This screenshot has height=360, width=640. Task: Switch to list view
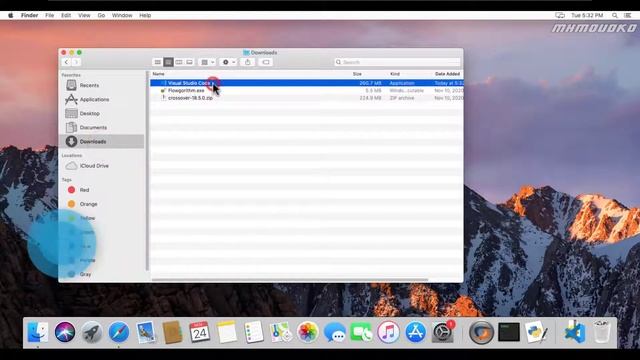tap(168, 62)
